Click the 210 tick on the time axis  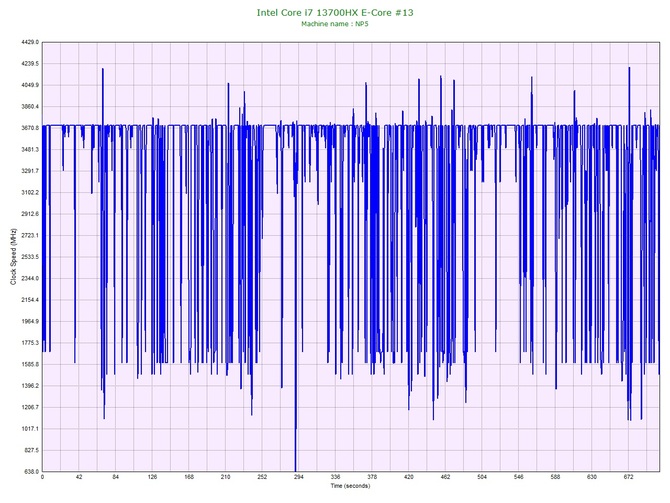click(225, 477)
